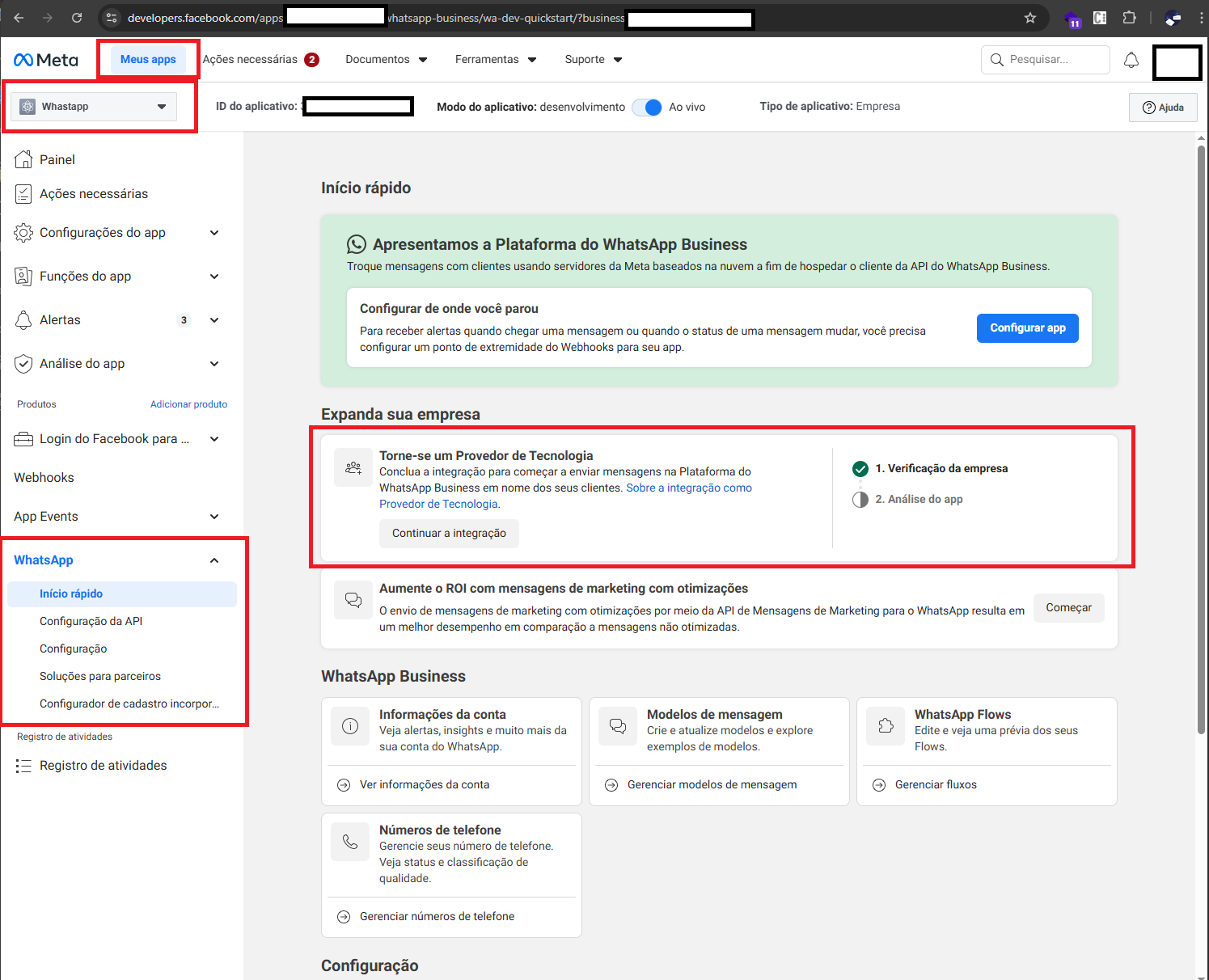
Task: Open the browser extensions puzzle icon
Action: [x=1129, y=18]
